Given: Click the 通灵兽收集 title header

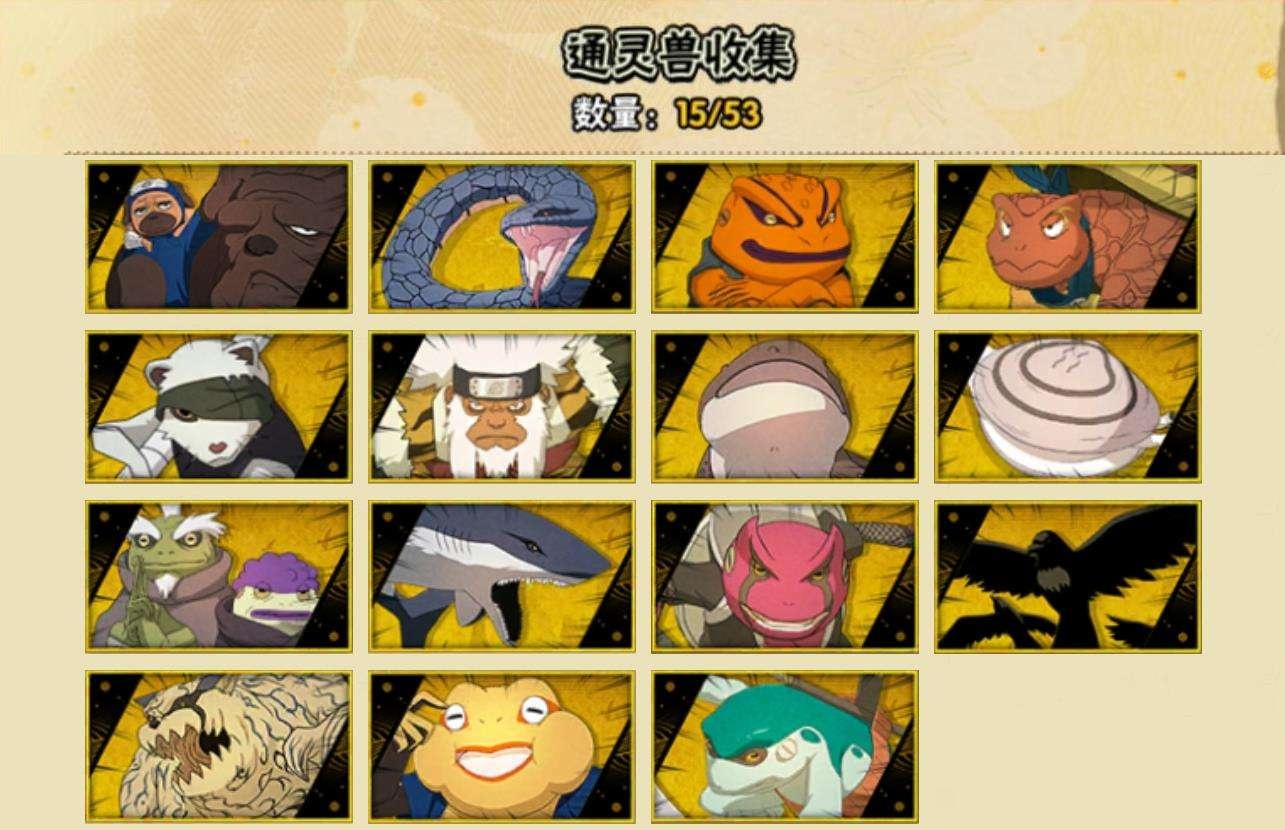Looking at the screenshot, I should point(679,54).
